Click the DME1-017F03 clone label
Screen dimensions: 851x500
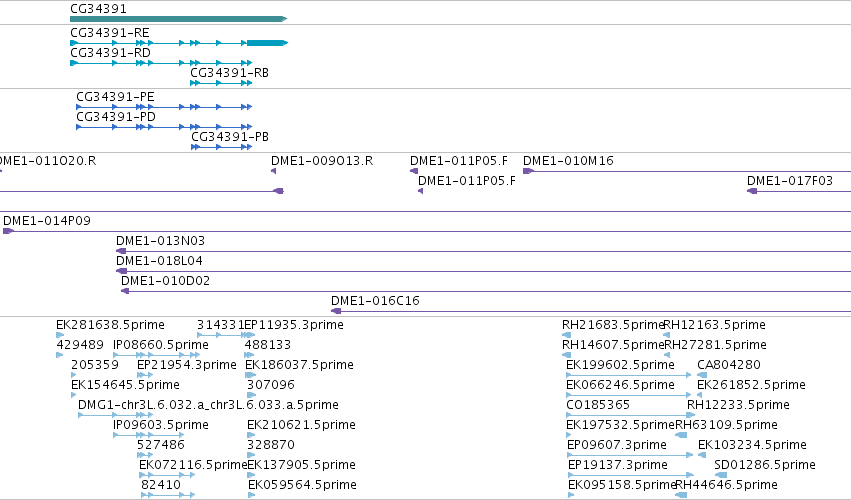point(790,181)
